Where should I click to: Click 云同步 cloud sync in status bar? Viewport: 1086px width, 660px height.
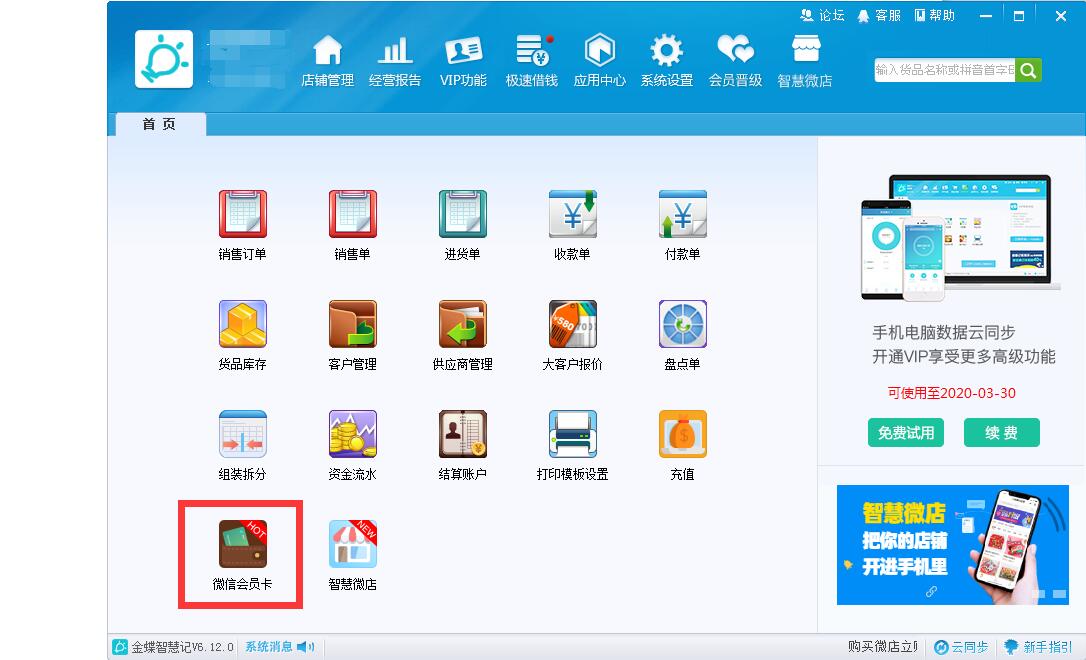tap(961, 647)
